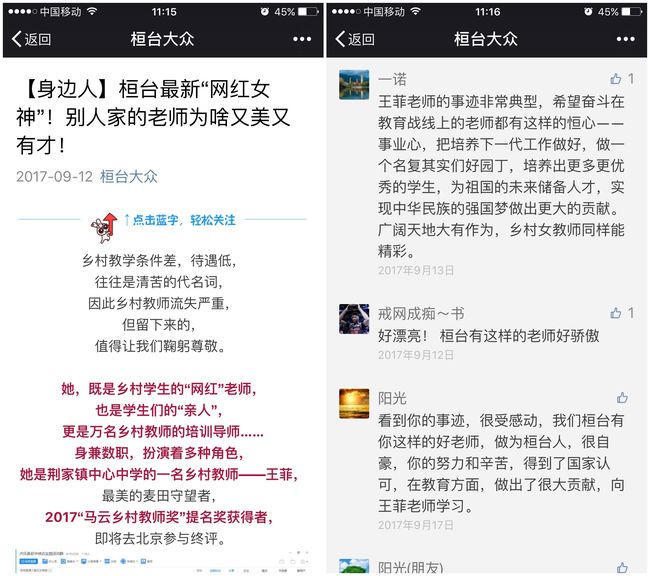Open 阳光's sunset avatar

(x=354, y=403)
